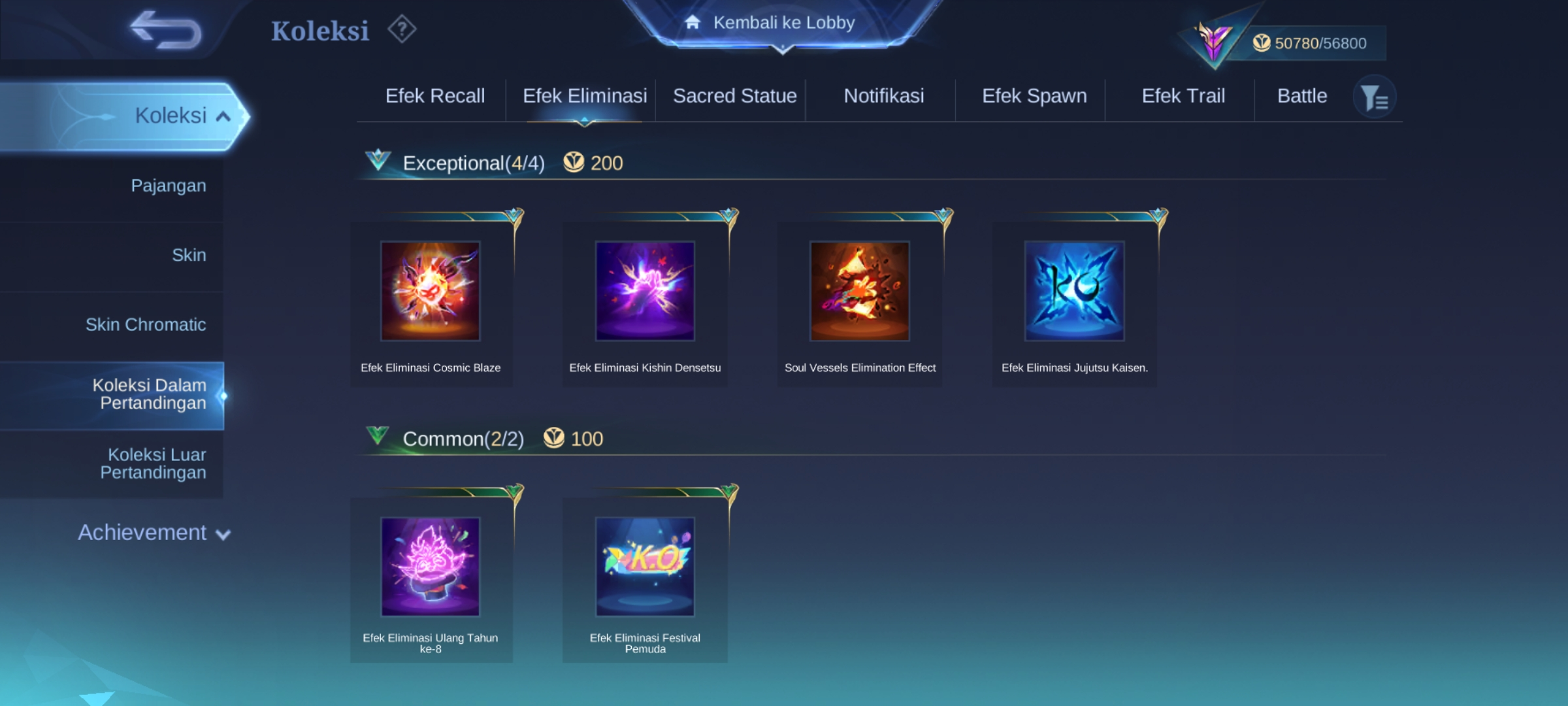Tap the back arrow icon
This screenshot has height=706, width=1568.
166,29
